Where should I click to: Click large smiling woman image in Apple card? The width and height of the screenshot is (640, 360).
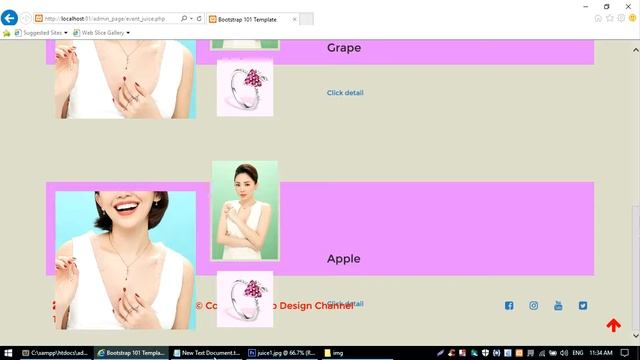tap(125, 260)
